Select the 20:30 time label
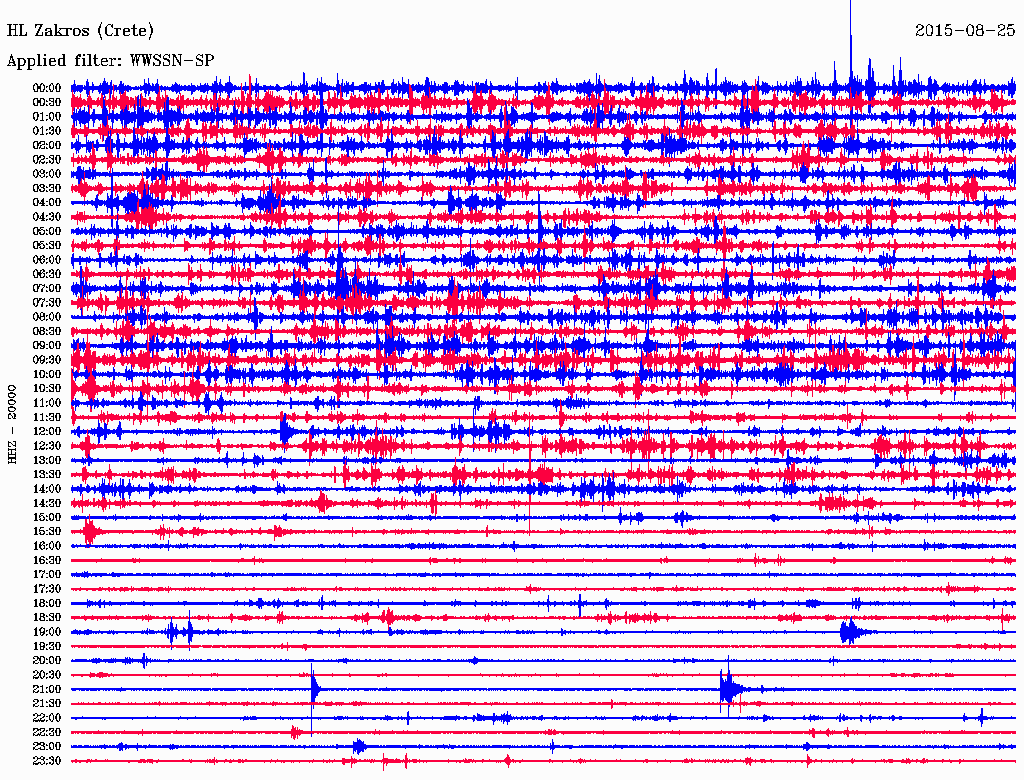Image resolution: width=1024 pixels, height=780 pixels. tap(47, 675)
